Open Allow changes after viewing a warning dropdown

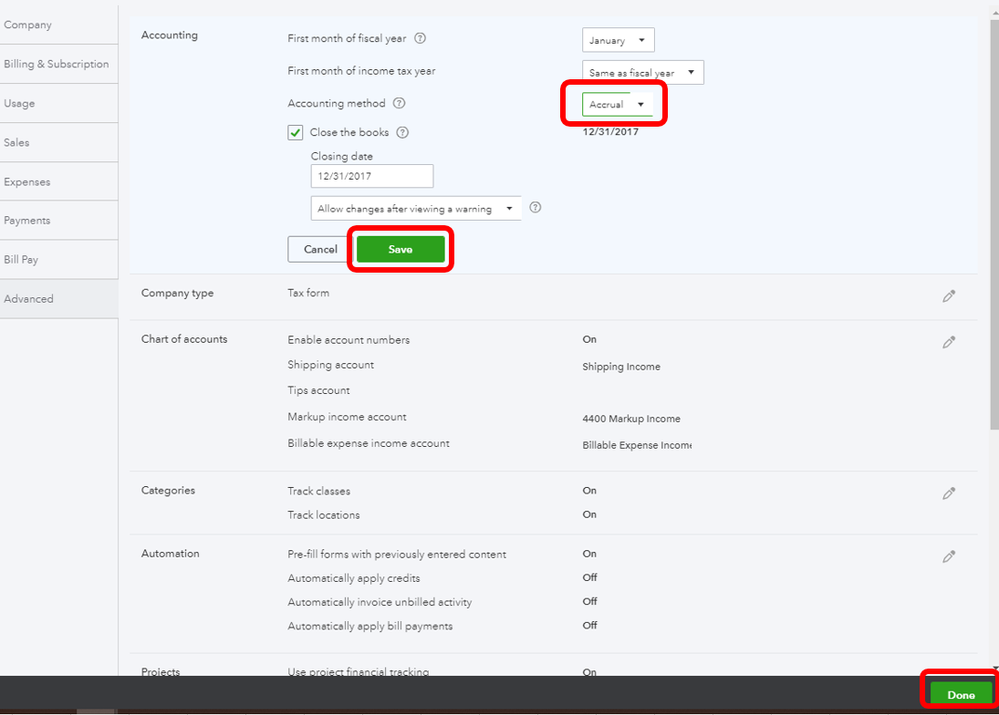(x=416, y=208)
